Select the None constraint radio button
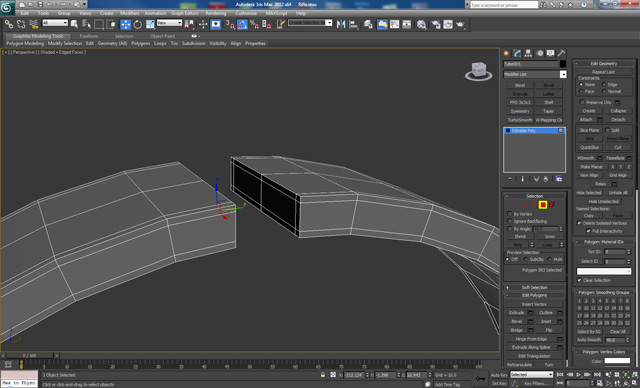 pos(581,84)
